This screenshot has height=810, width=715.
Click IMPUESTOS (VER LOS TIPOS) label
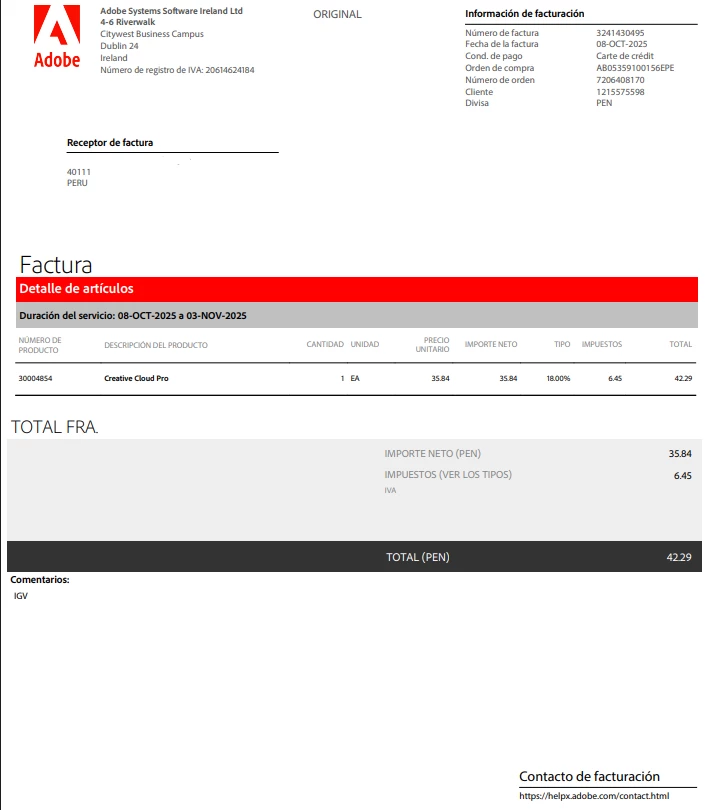click(448, 475)
